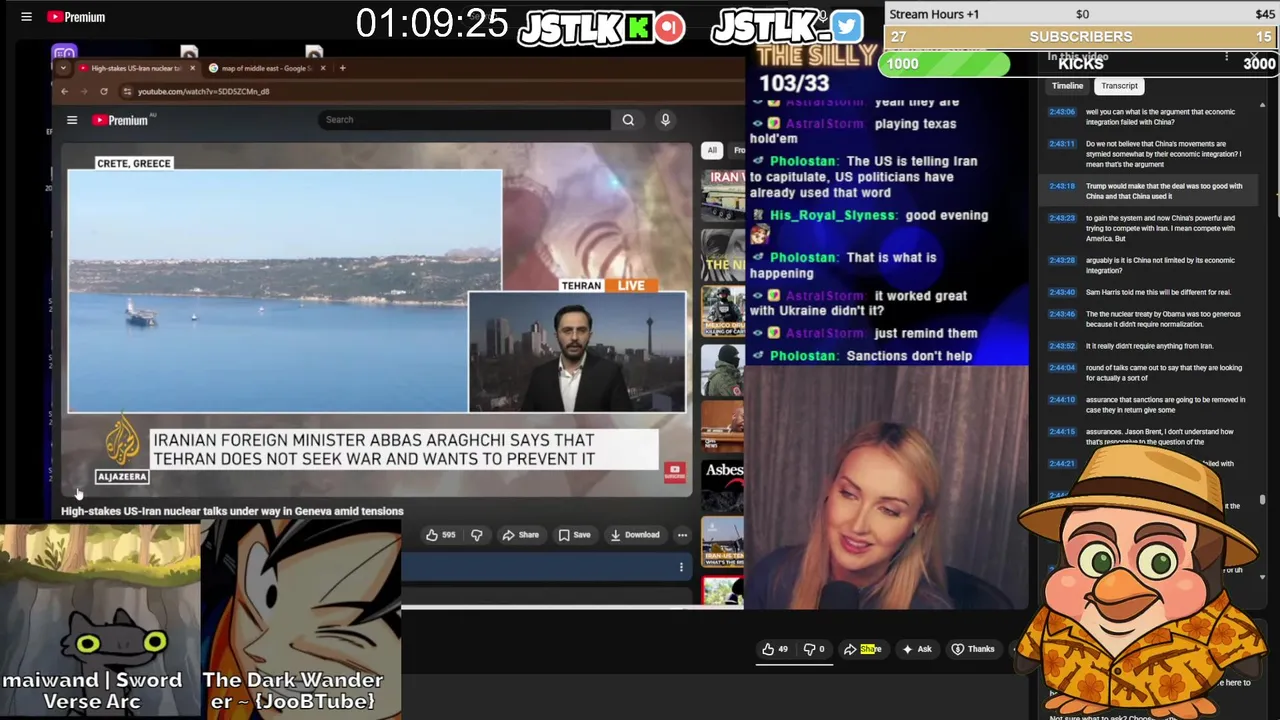
Task: Open the tab search dropdown in the browser
Action: (63, 68)
